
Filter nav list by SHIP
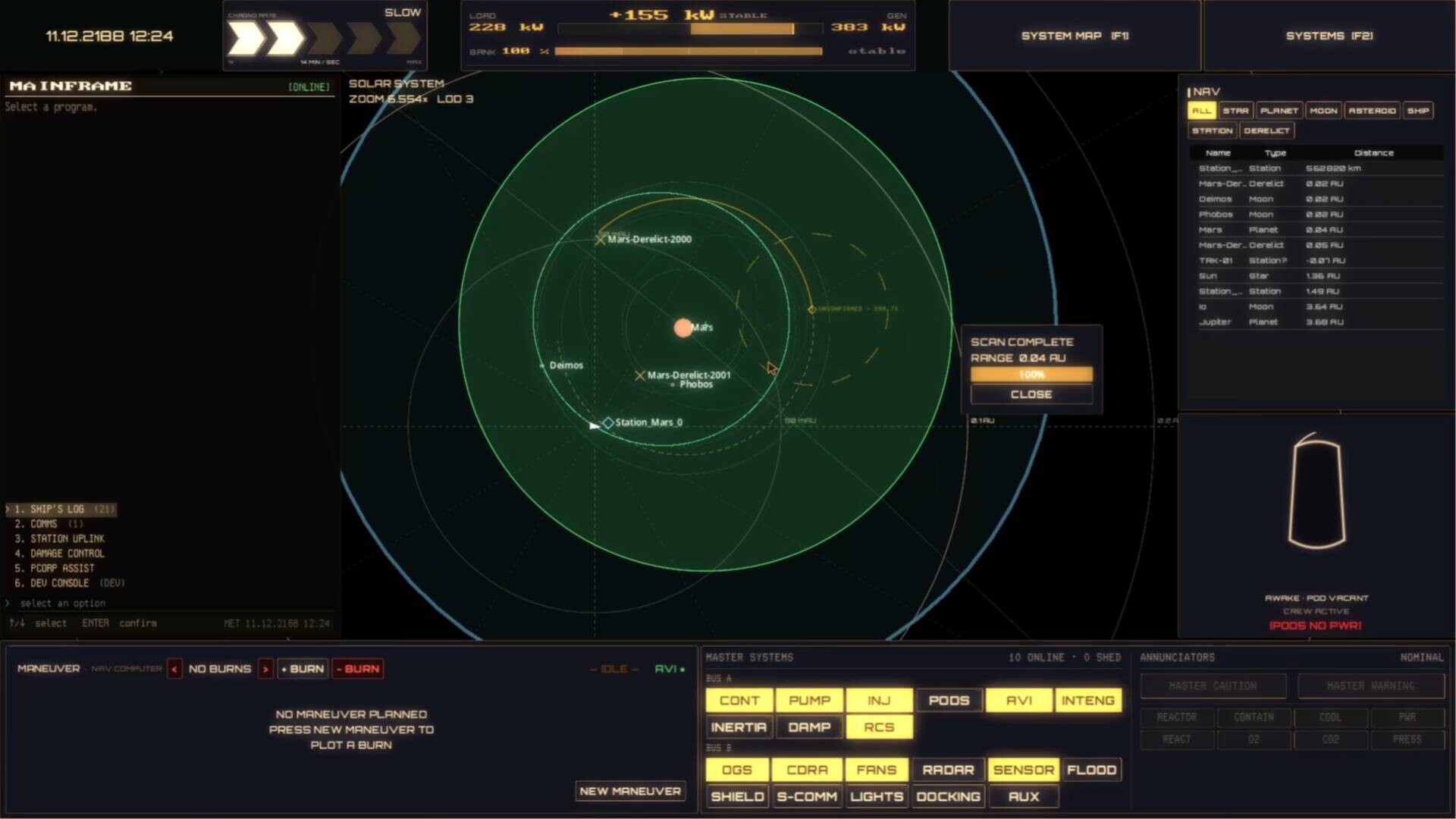pyautogui.click(x=1418, y=111)
